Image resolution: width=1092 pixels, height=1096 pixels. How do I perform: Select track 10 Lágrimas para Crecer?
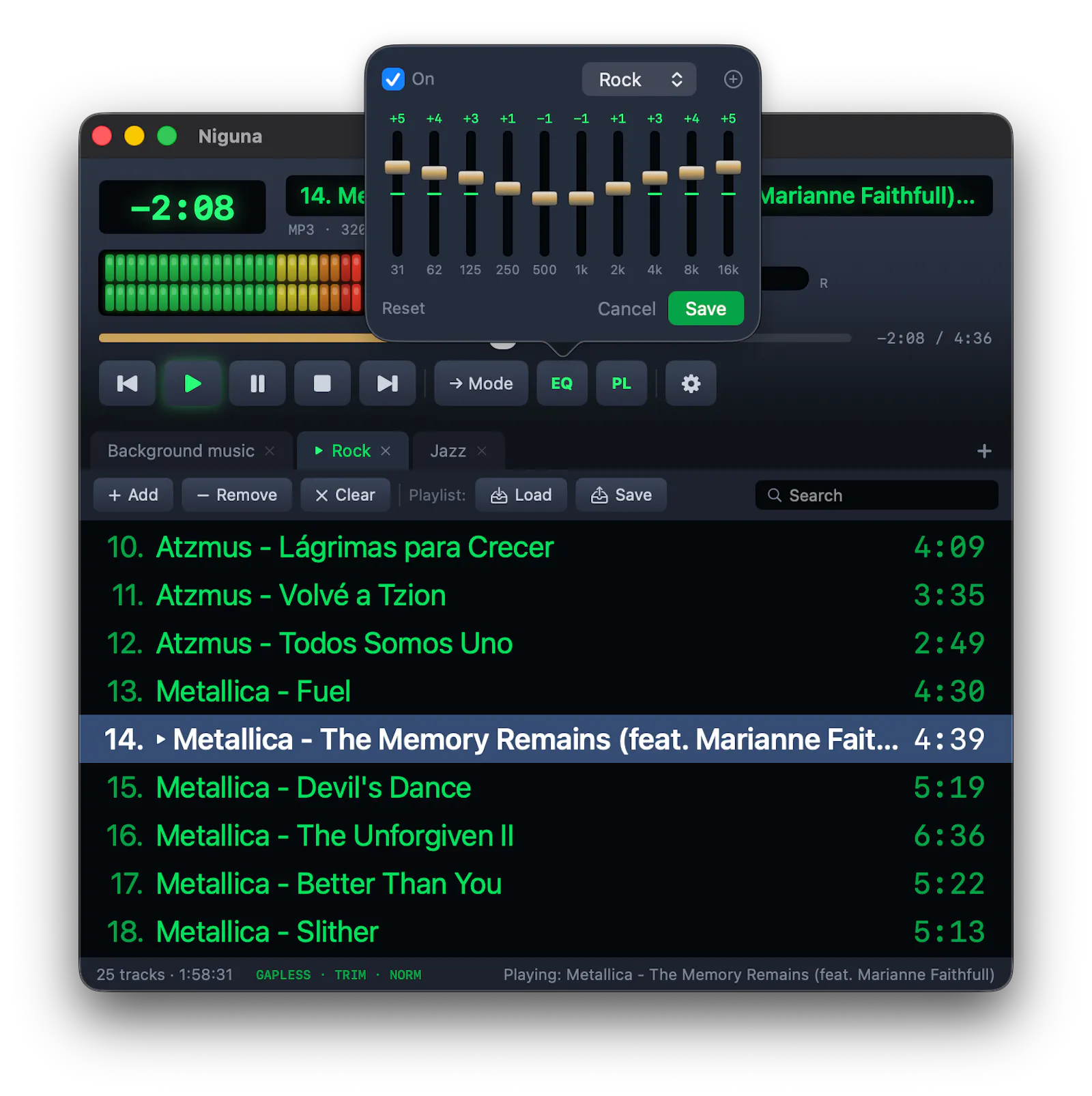pyautogui.click(x=546, y=547)
